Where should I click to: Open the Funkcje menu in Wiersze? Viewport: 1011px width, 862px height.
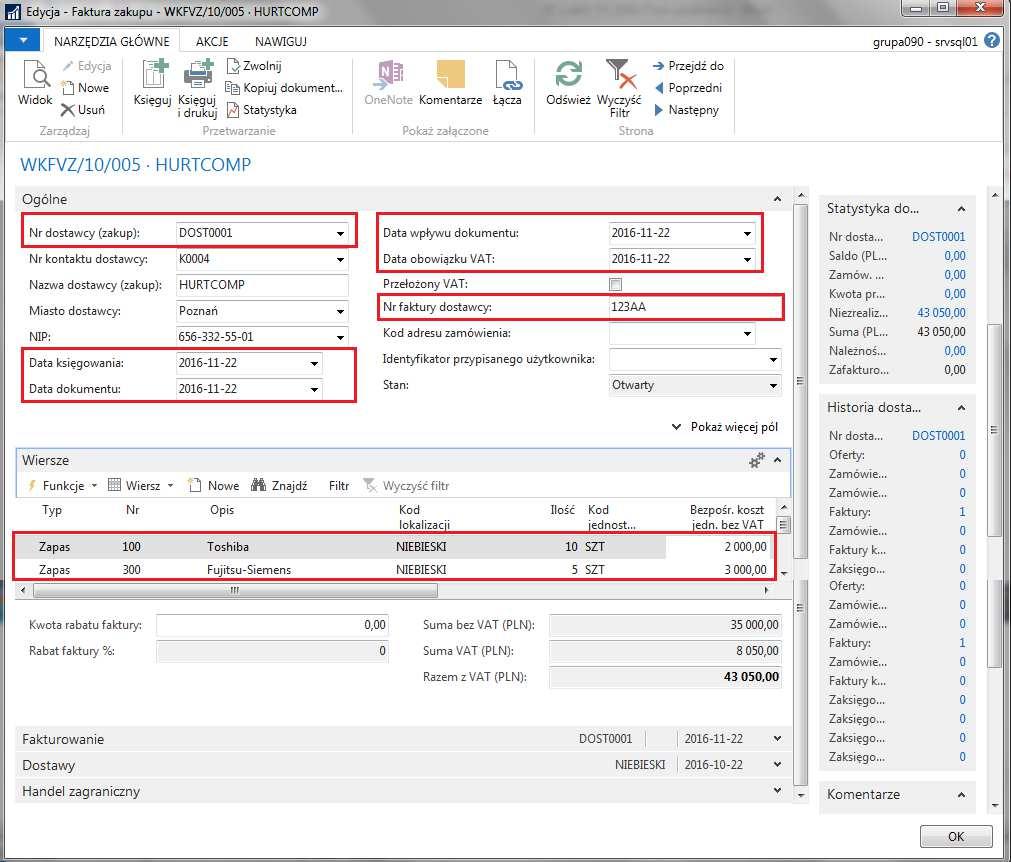(63, 485)
